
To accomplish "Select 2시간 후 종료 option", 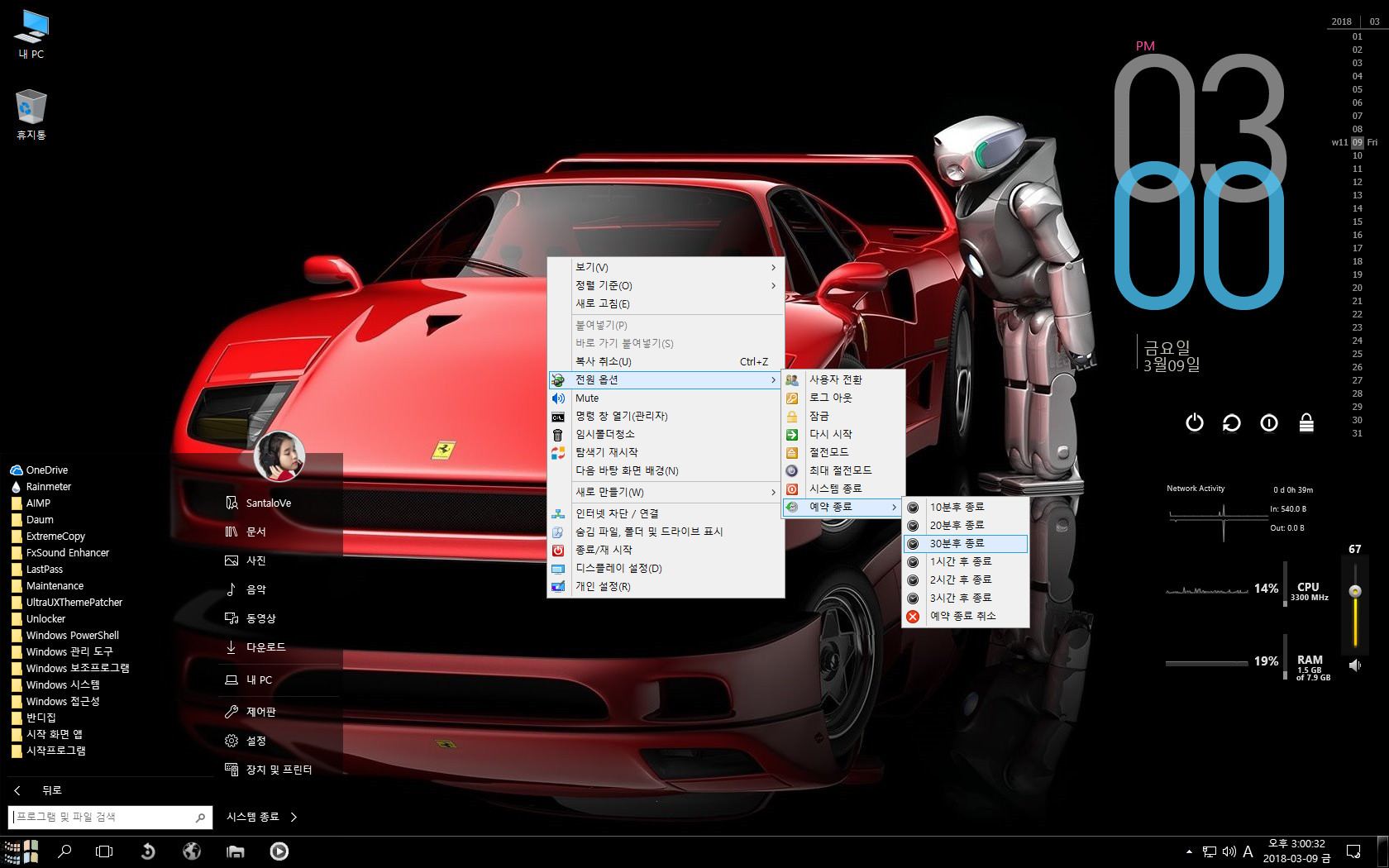I will (x=966, y=579).
